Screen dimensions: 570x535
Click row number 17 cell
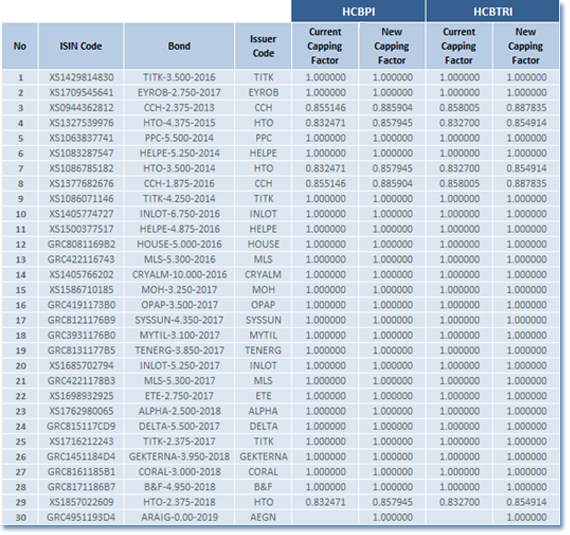coord(20,320)
